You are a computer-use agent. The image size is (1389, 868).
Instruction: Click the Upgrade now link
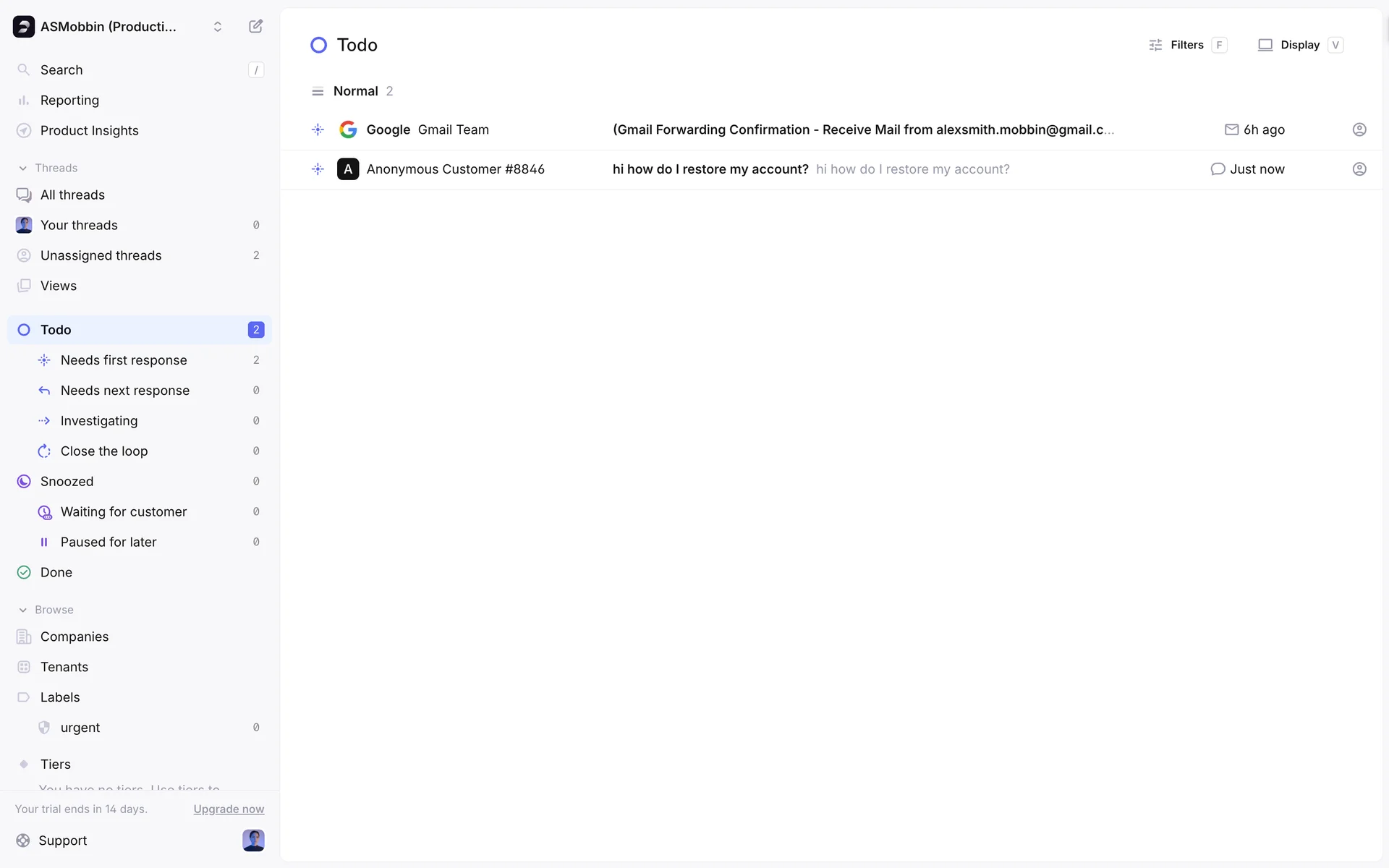coord(229,809)
